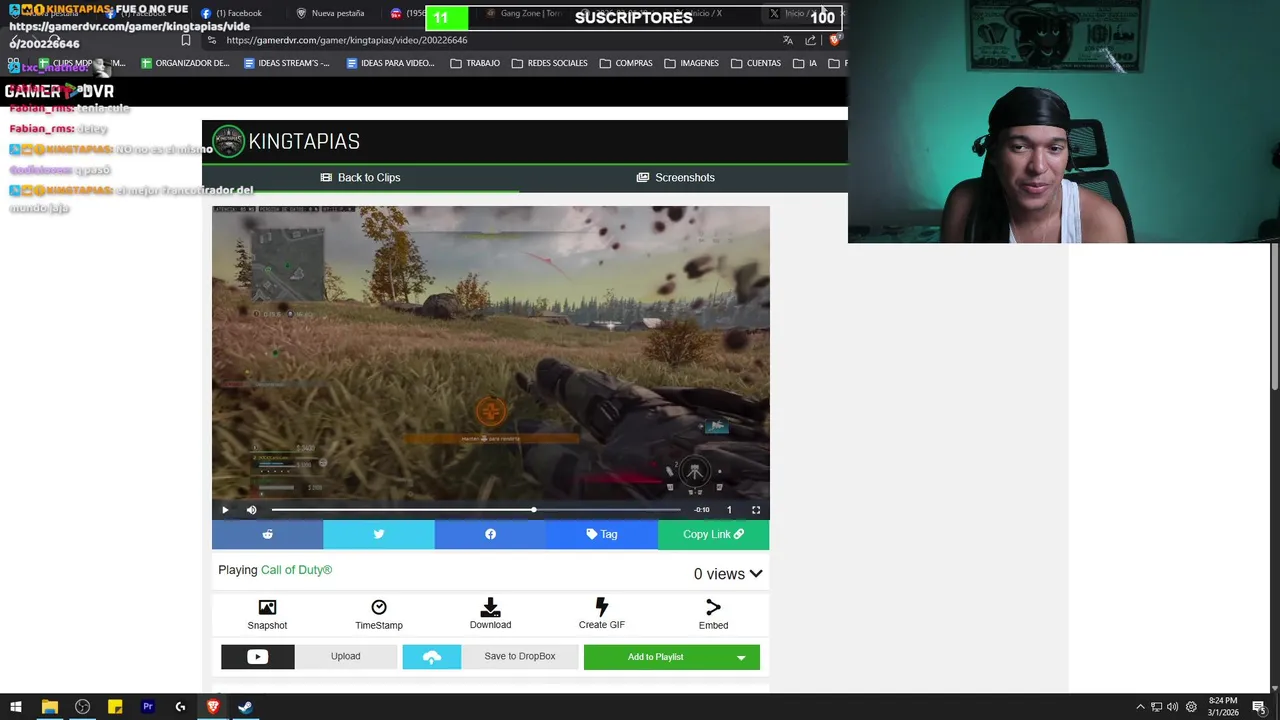1280x720 pixels.
Task: Open File Explorer from the taskbar
Action: click(49, 707)
